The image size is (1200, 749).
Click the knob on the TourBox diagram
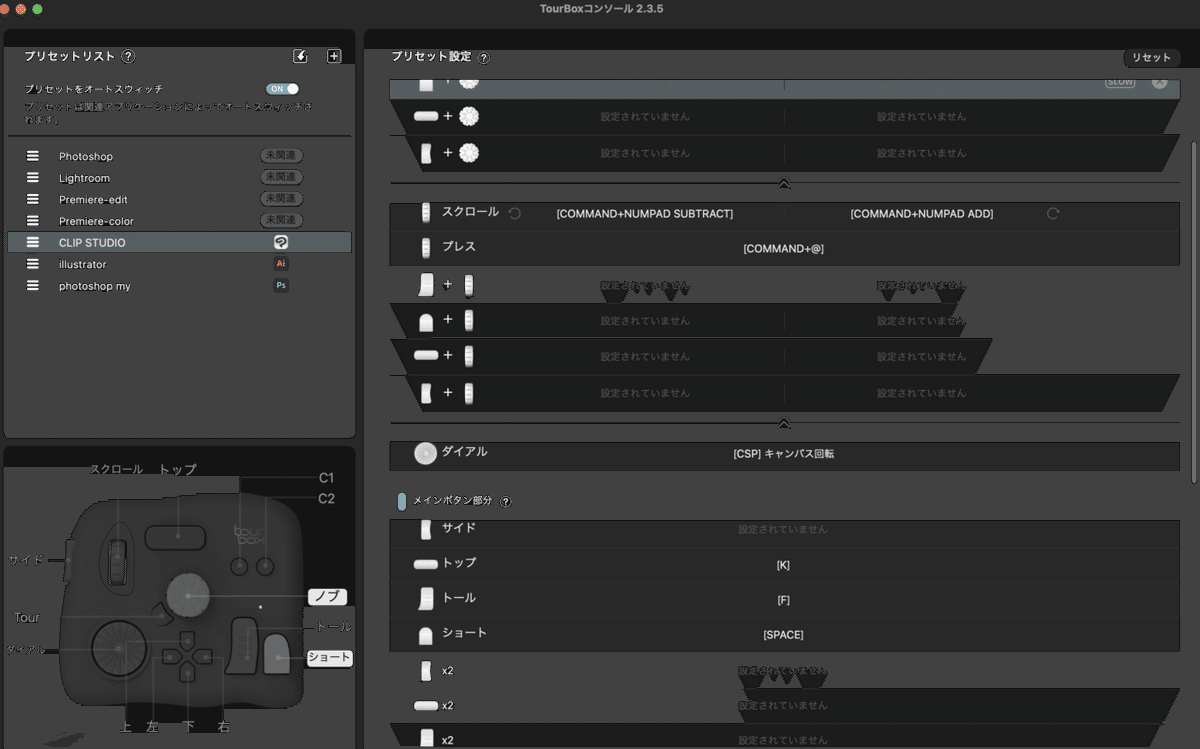(187, 595)
